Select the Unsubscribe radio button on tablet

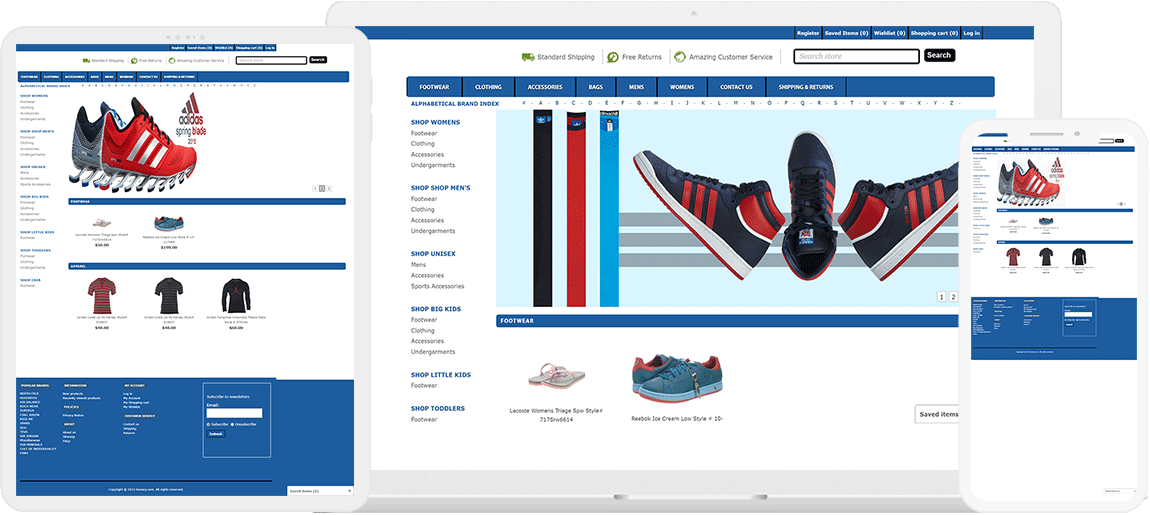[x=232, y=424]
